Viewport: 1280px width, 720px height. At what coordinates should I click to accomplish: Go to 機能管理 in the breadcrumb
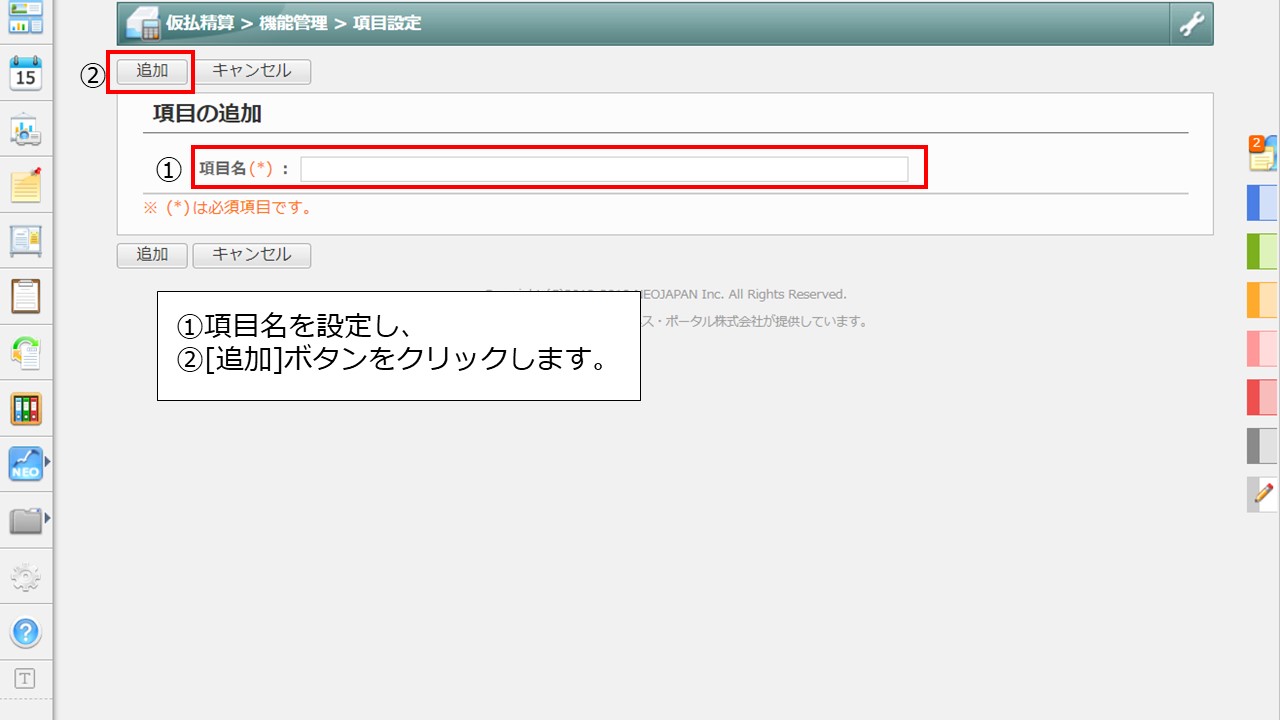[x=293, y=24]
